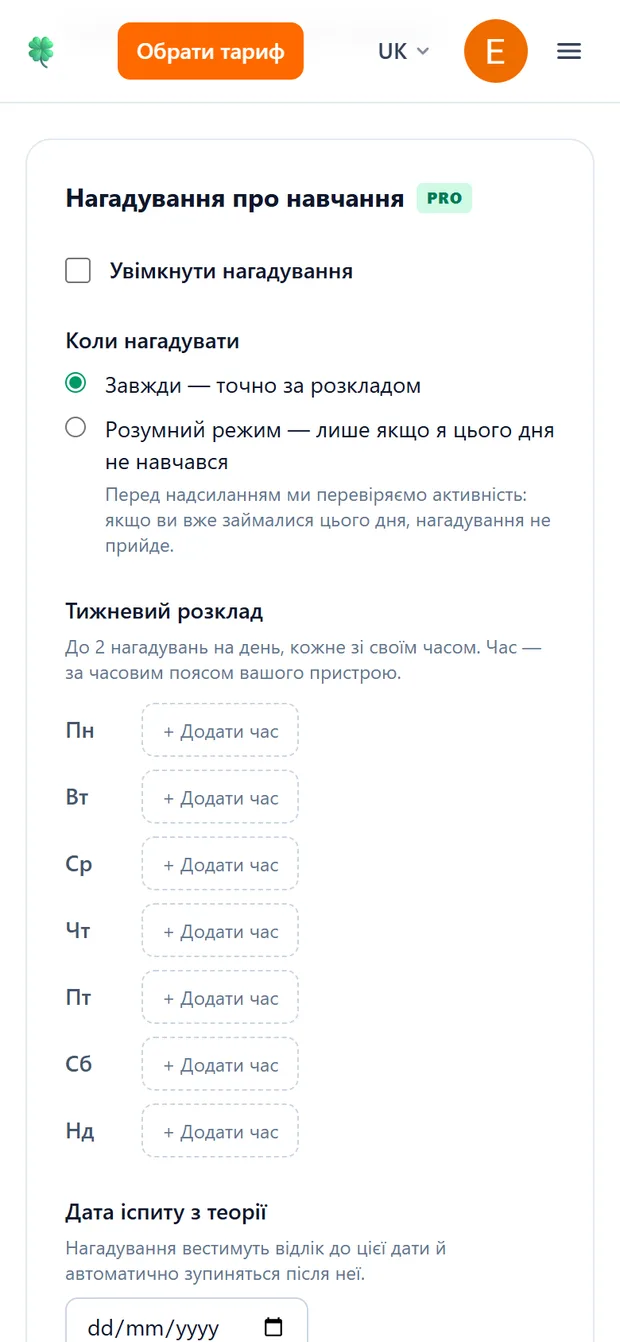Click the clover logo icon
This screenshot has height=1342, width=620.
(40, 51)
